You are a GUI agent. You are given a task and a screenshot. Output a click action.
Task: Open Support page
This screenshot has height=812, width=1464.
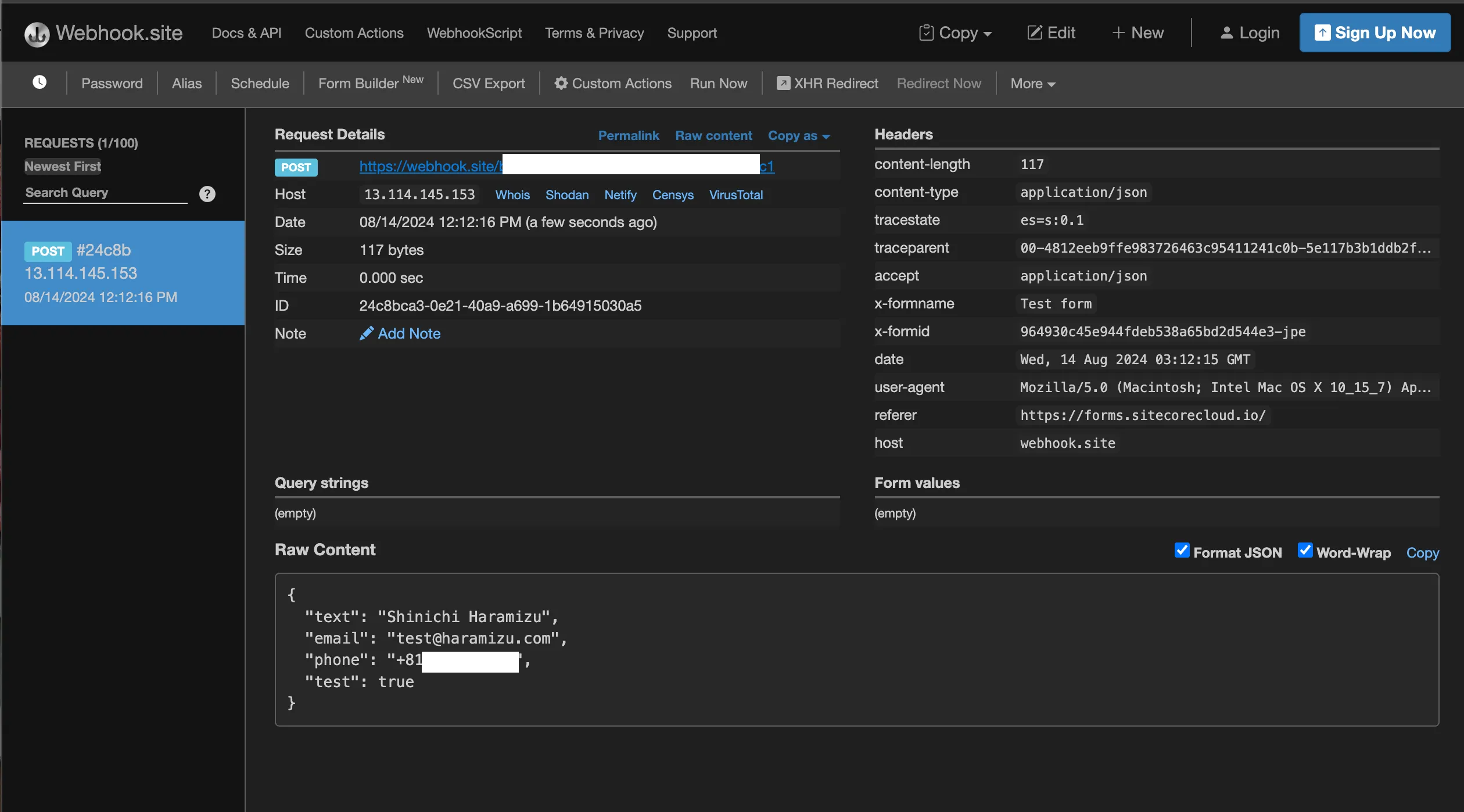coord(692,33)
